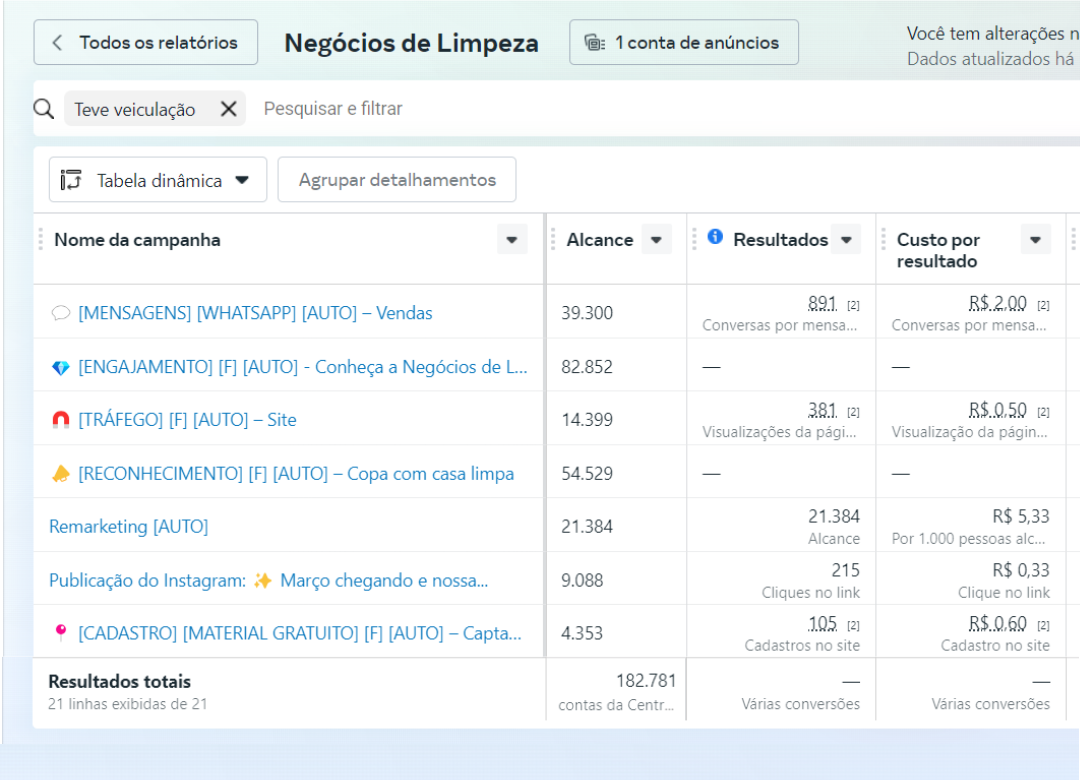This screenshot has width=1080, height=780.
Task: Open the MENSAGENS WHATSAPP Vendas campaign
Action: [x=255, y=313]
